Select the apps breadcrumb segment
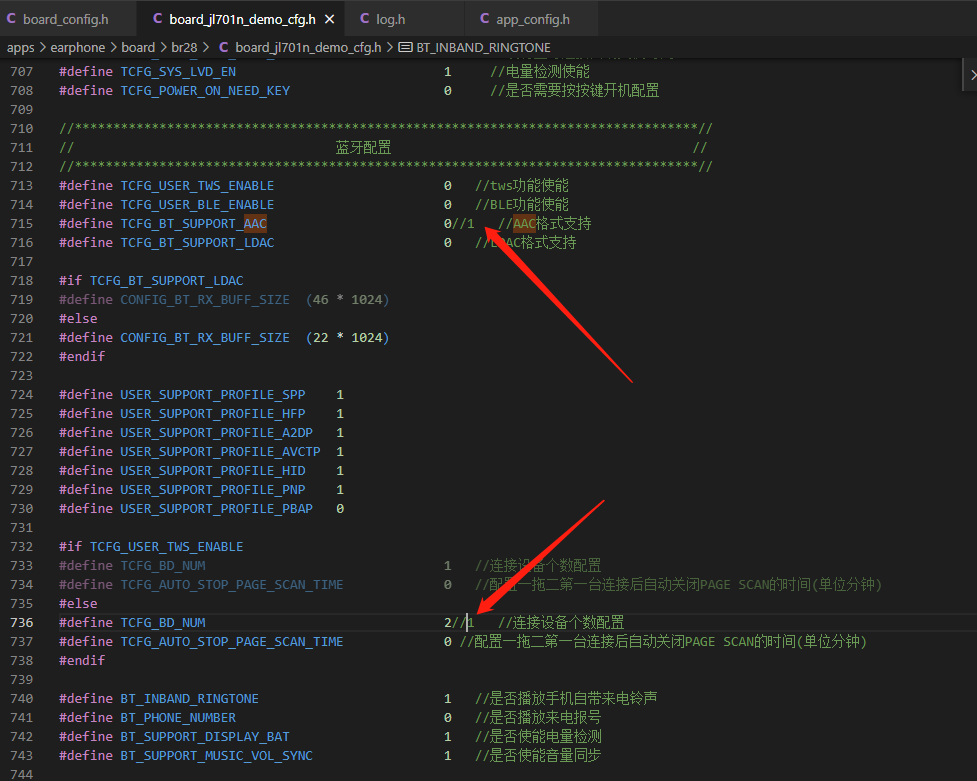Screen dimensions: 977x781 click(x=21, y=47)
